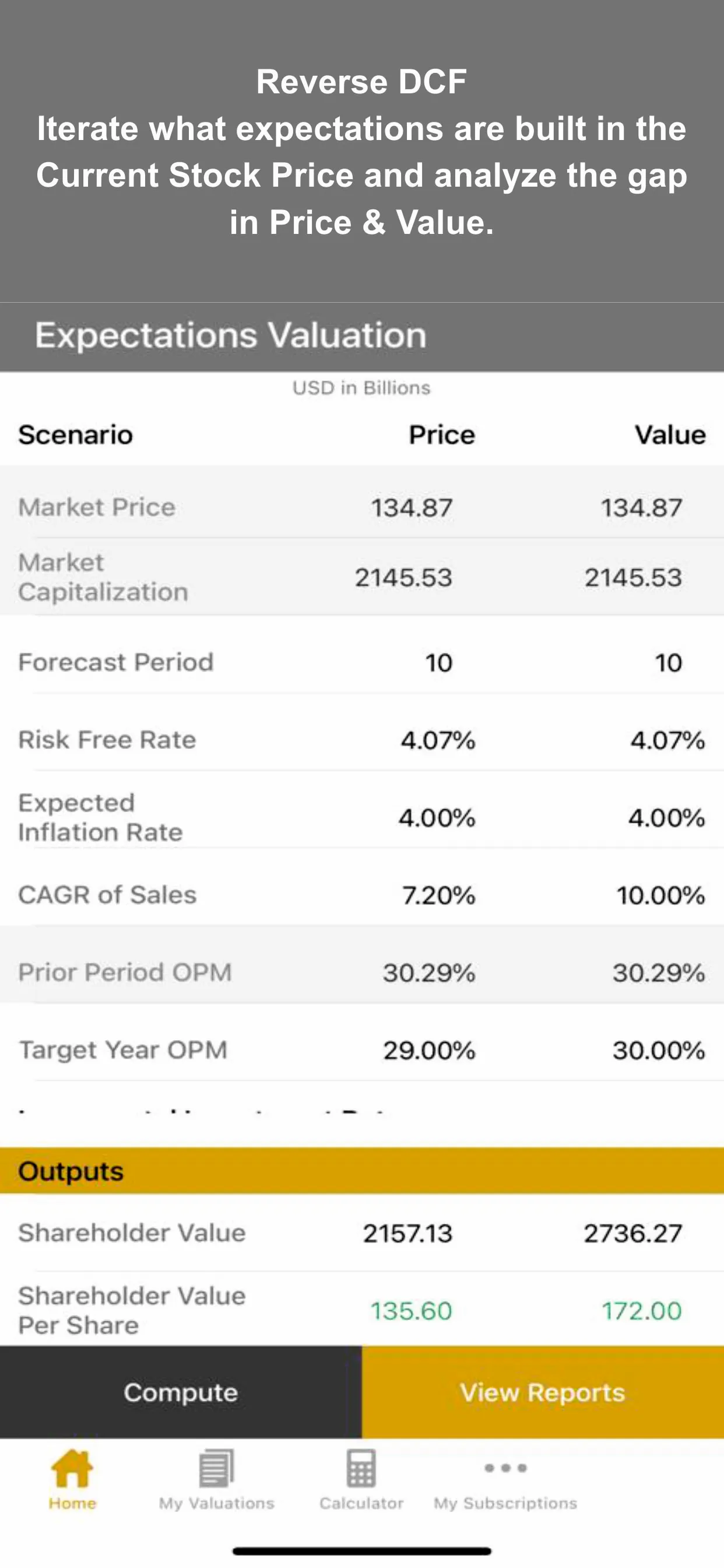
Task: Select the Outputs section header
Action: click(362, 1171)
